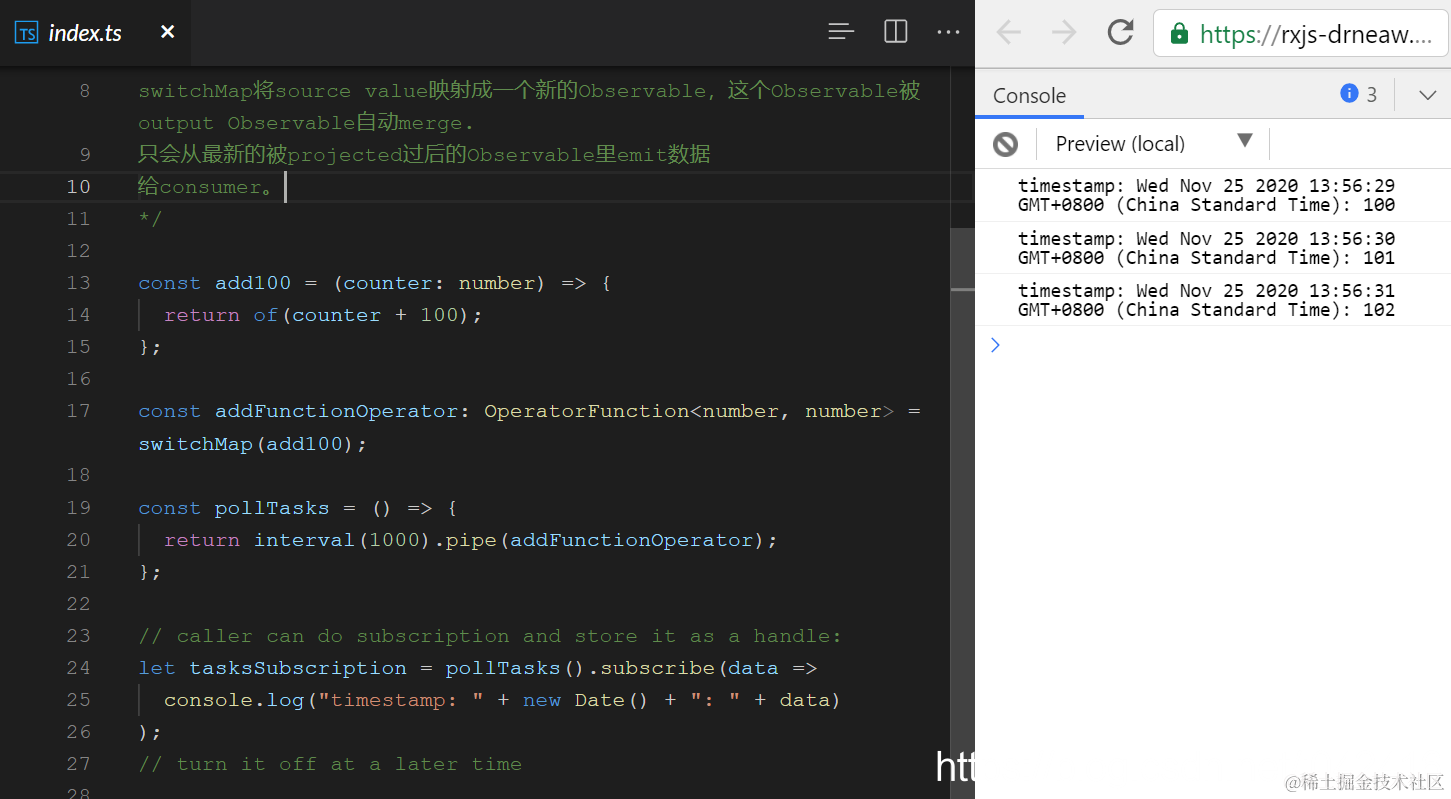Click the TypeScript file icon on index.ts tab
1451x799 pixels.
click(x=26, y=33)
